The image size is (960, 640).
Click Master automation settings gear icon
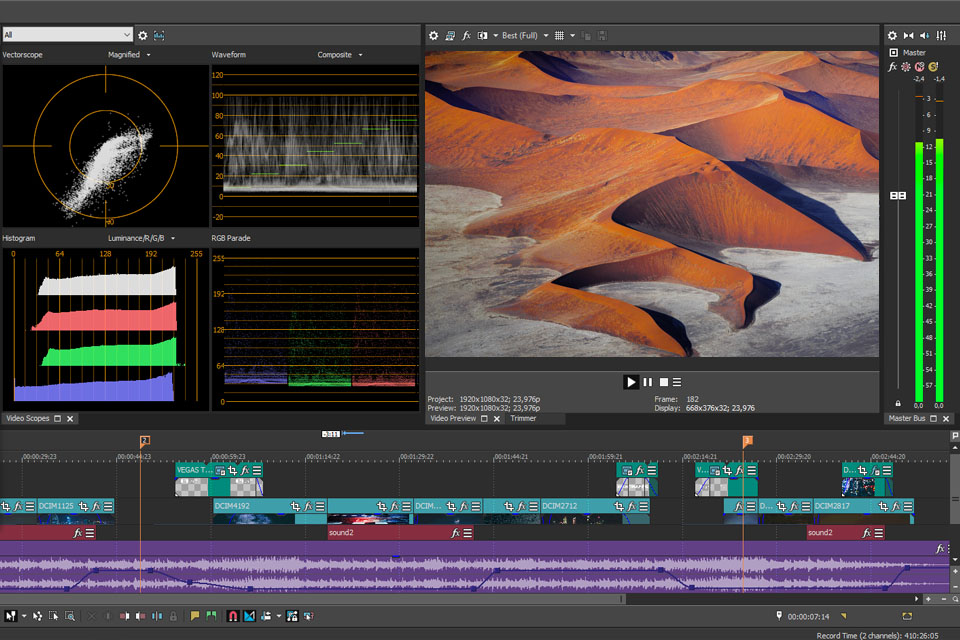coord(906,67)
